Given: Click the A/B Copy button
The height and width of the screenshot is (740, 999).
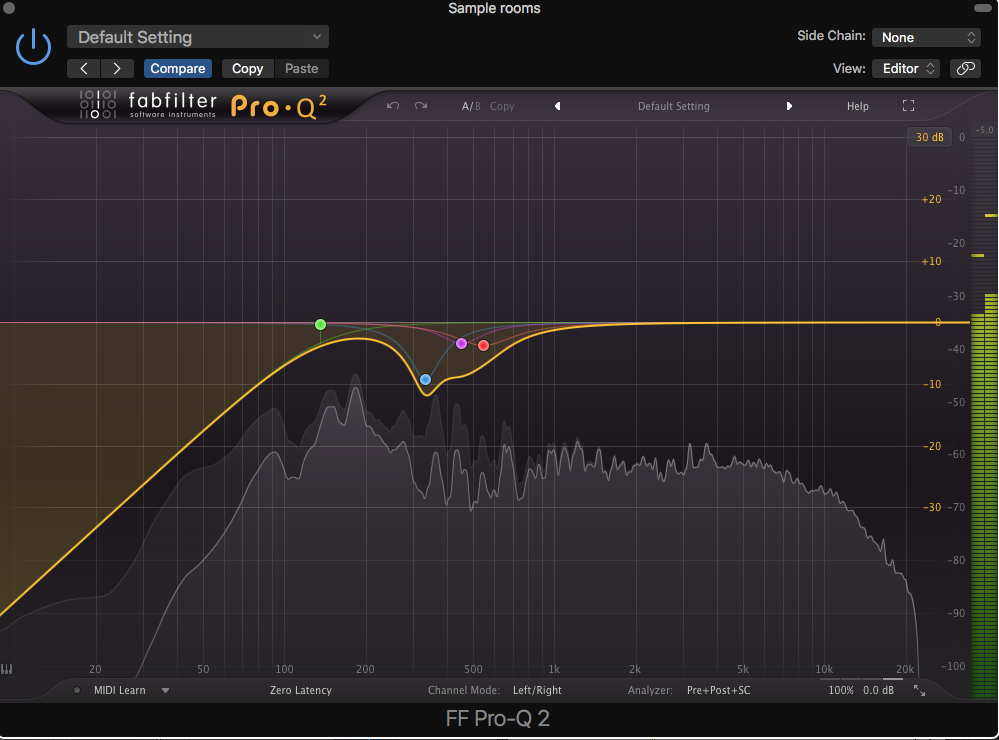Looking at the screenshot, I should click(x=502, y=106).
